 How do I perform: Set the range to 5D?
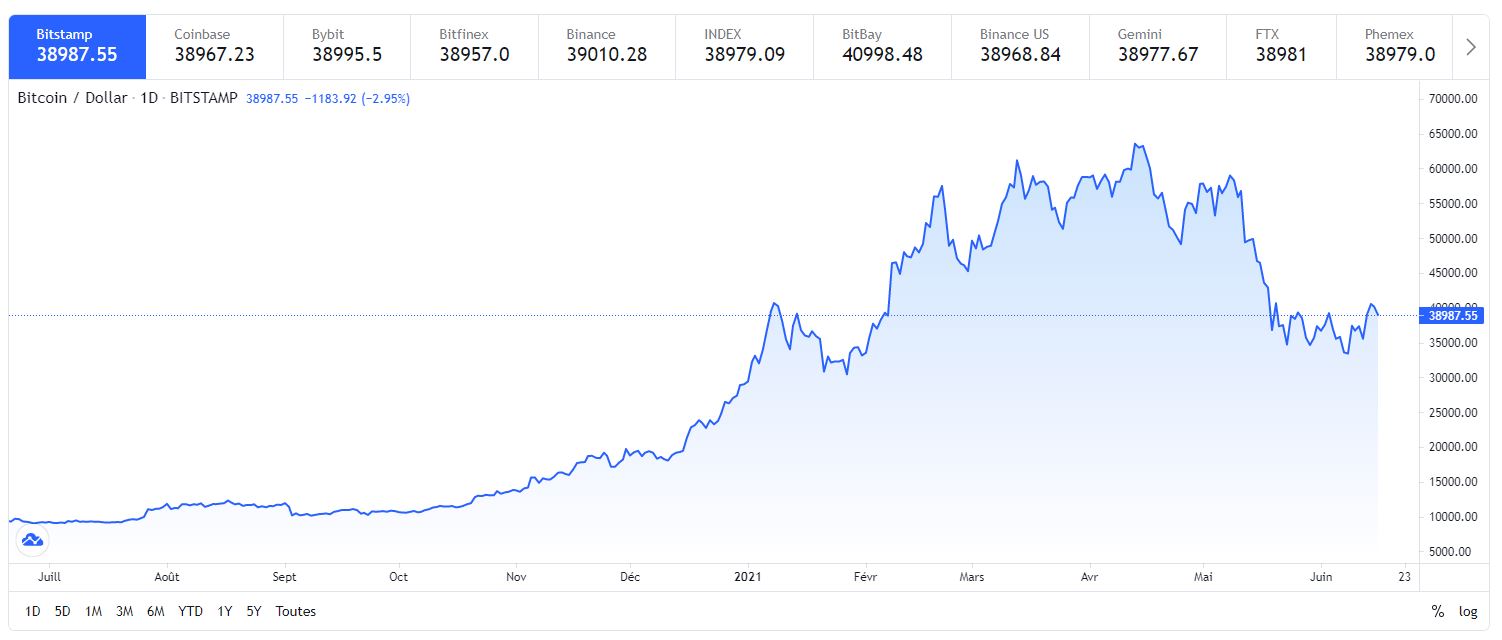pos(62,611)
